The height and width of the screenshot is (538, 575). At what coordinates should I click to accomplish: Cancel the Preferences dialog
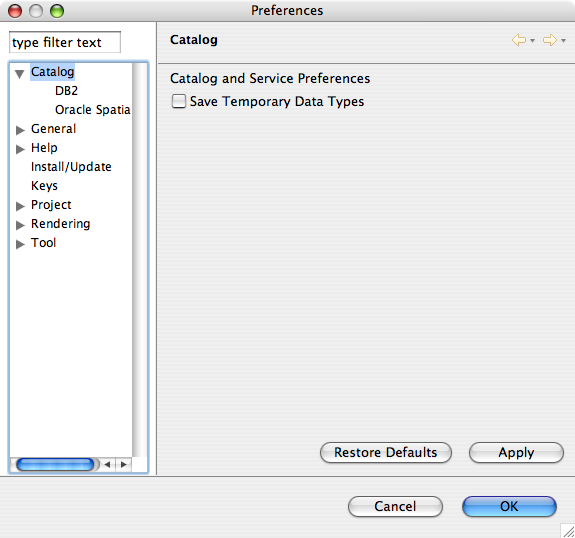(x=395, y=506)
